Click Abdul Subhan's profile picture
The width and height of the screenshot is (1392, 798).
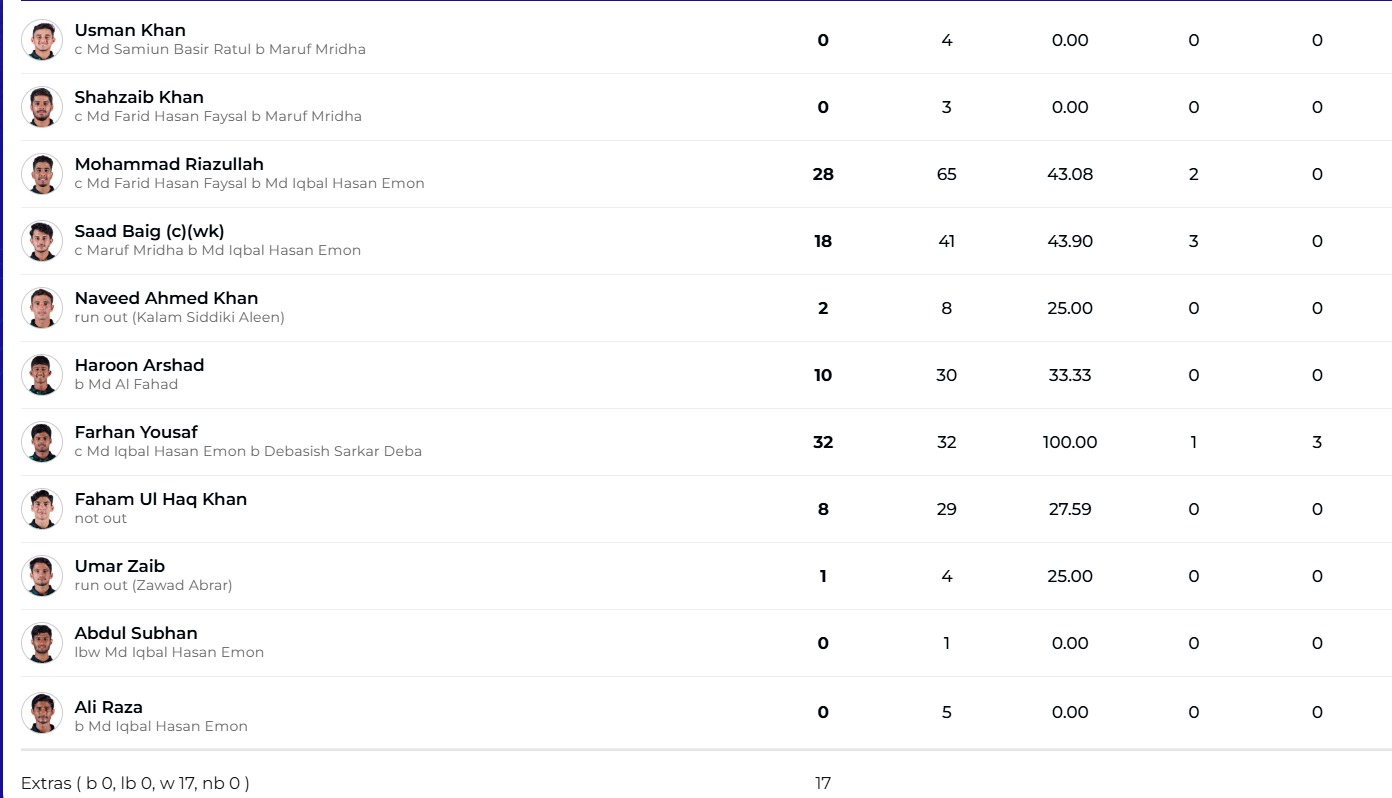42,643
